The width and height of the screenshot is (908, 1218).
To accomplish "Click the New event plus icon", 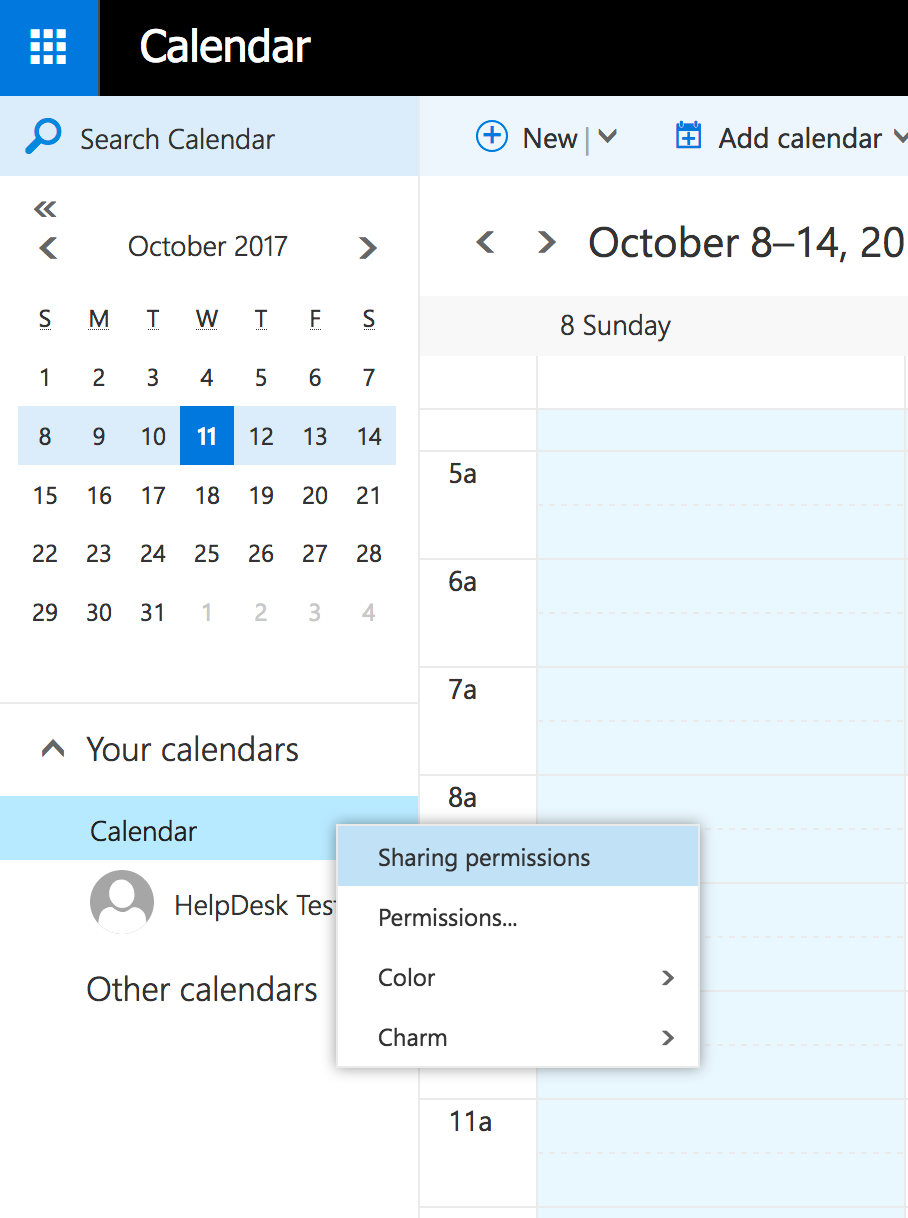I will 491,137.
